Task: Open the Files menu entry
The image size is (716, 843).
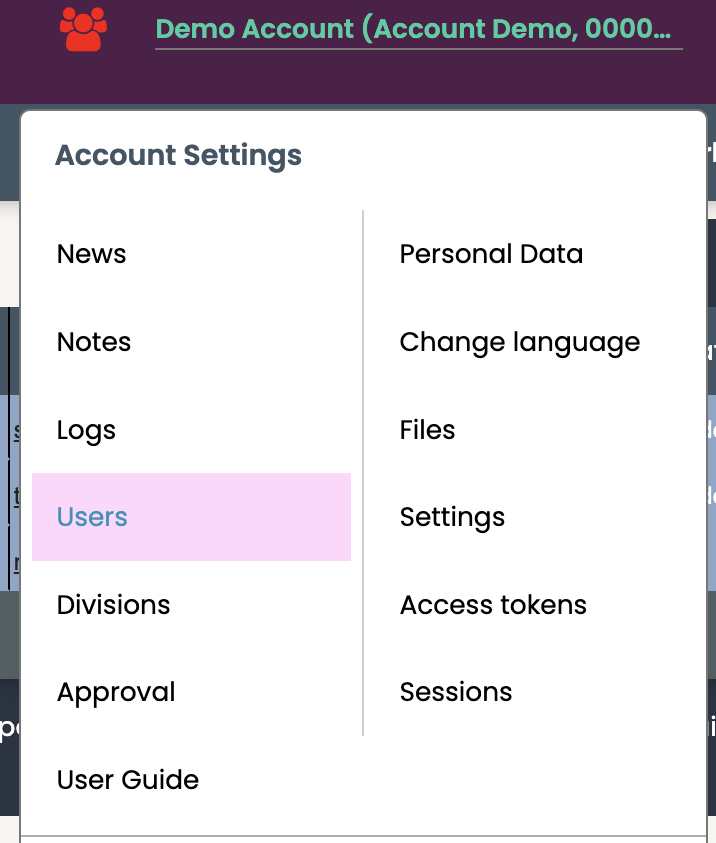Action: [x=427, y=430]
